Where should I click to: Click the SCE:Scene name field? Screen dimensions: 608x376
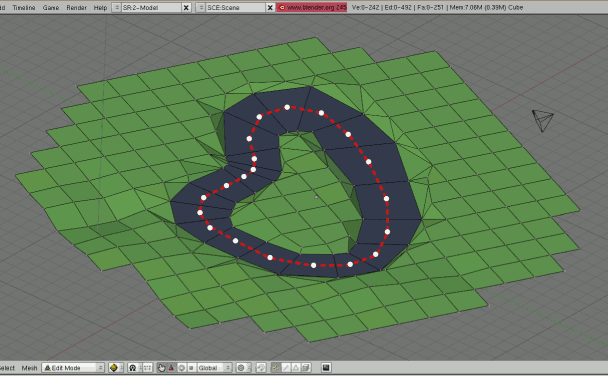(x=235, y=7)
